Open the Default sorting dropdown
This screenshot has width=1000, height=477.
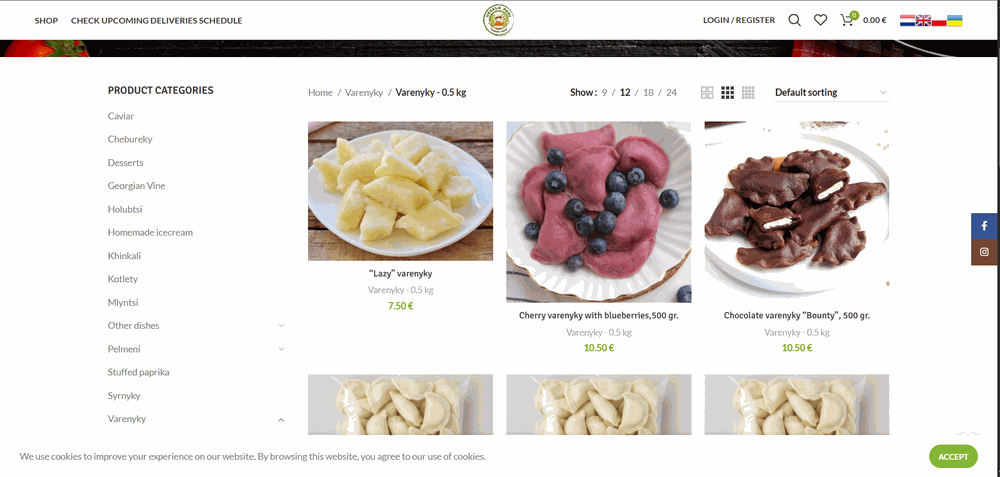[831, 92]
